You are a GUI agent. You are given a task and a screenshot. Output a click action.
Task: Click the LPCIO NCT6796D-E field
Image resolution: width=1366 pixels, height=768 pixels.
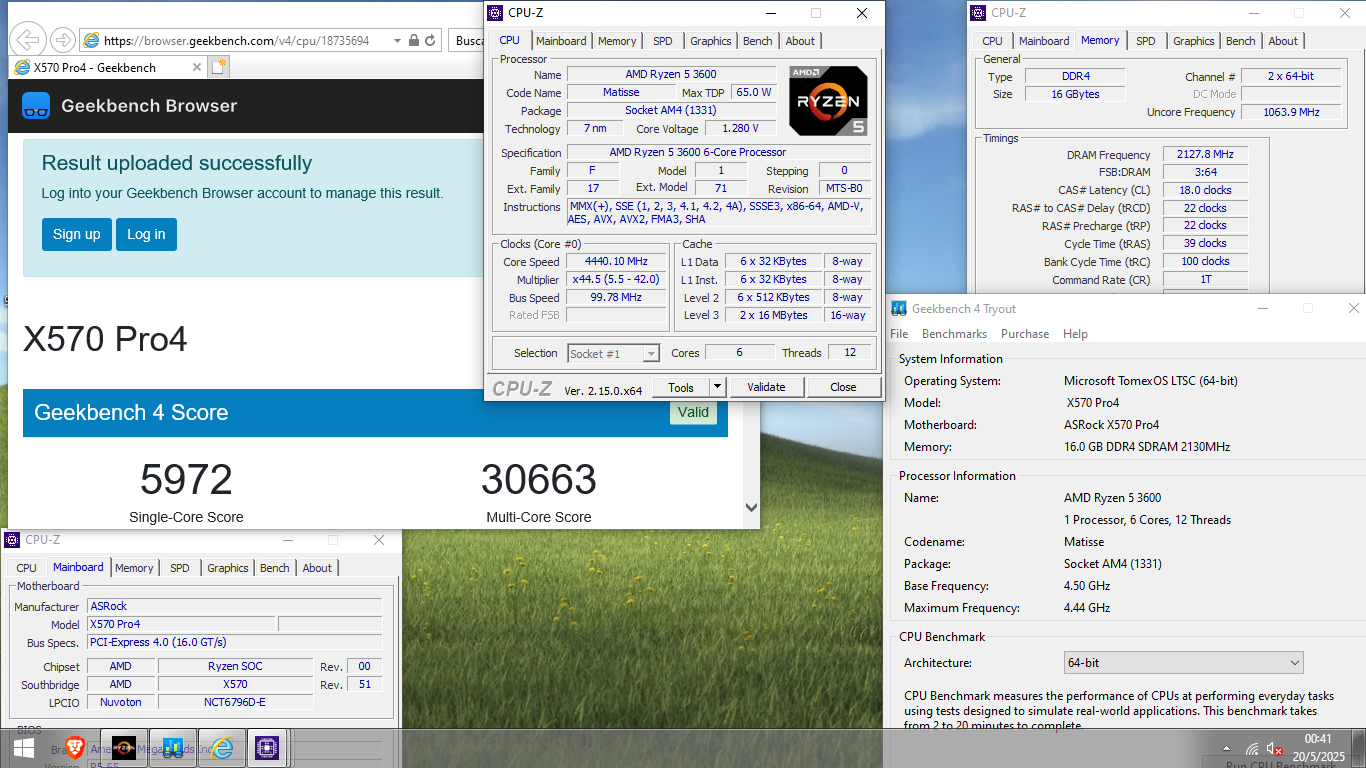pos(235,703)
